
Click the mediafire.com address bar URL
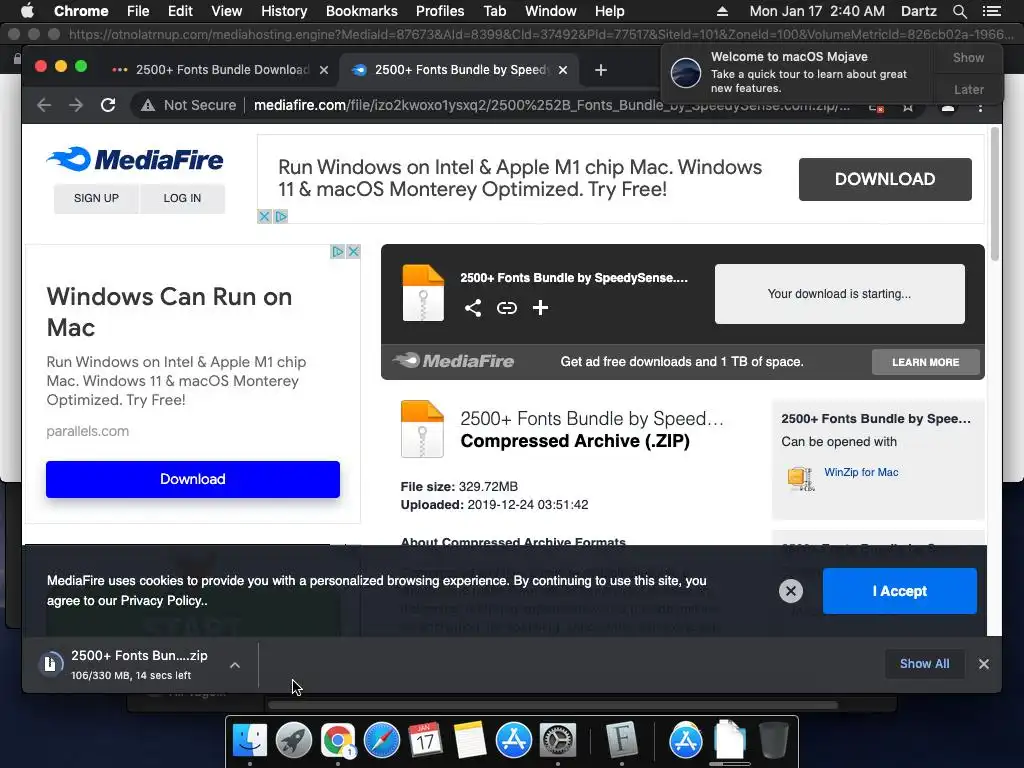(x=552, y=105)
